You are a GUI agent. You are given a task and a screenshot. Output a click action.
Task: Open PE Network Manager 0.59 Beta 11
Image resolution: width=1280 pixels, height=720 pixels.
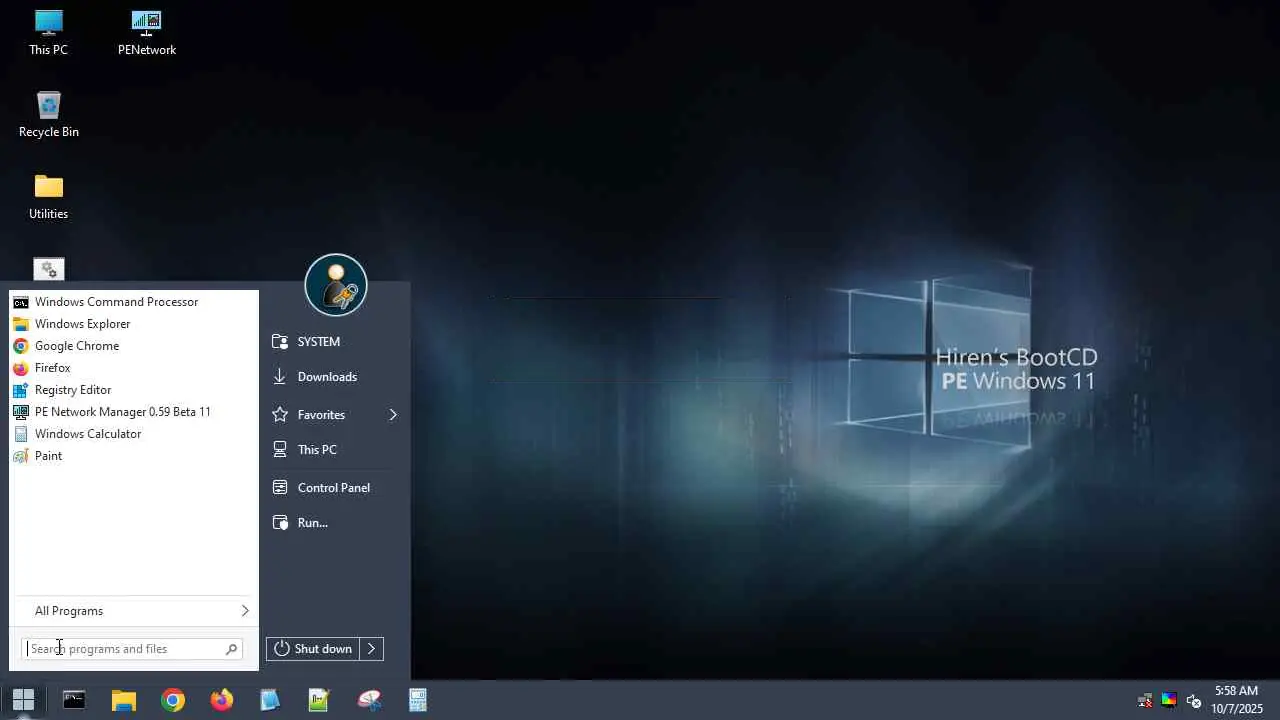pyautogui.click(x=134, y=412)
